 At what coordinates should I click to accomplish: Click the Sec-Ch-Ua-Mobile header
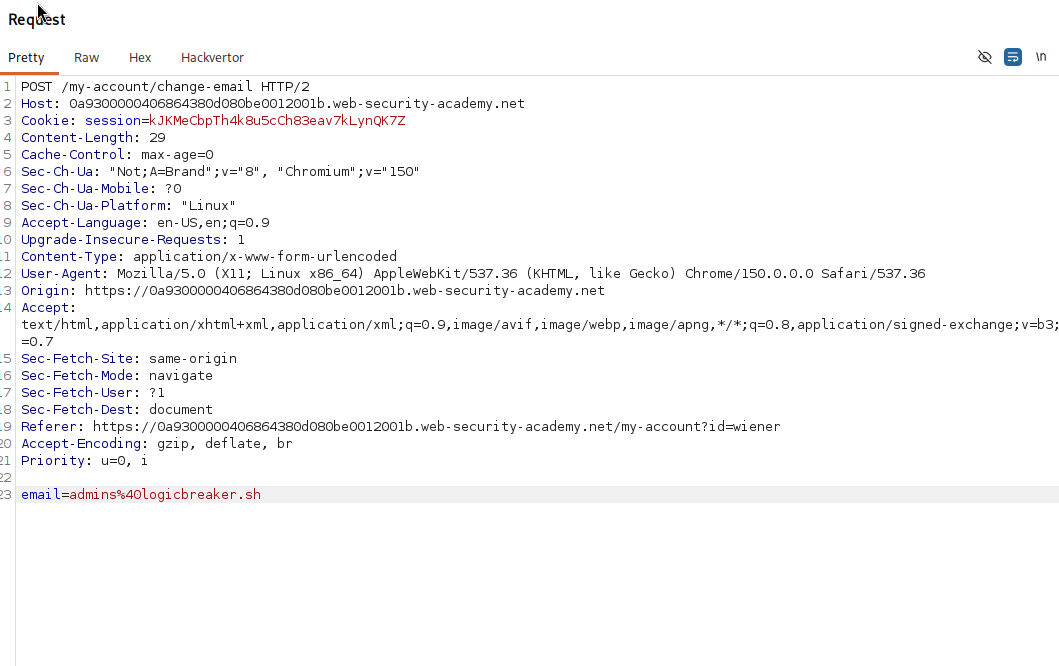point(101,188)
